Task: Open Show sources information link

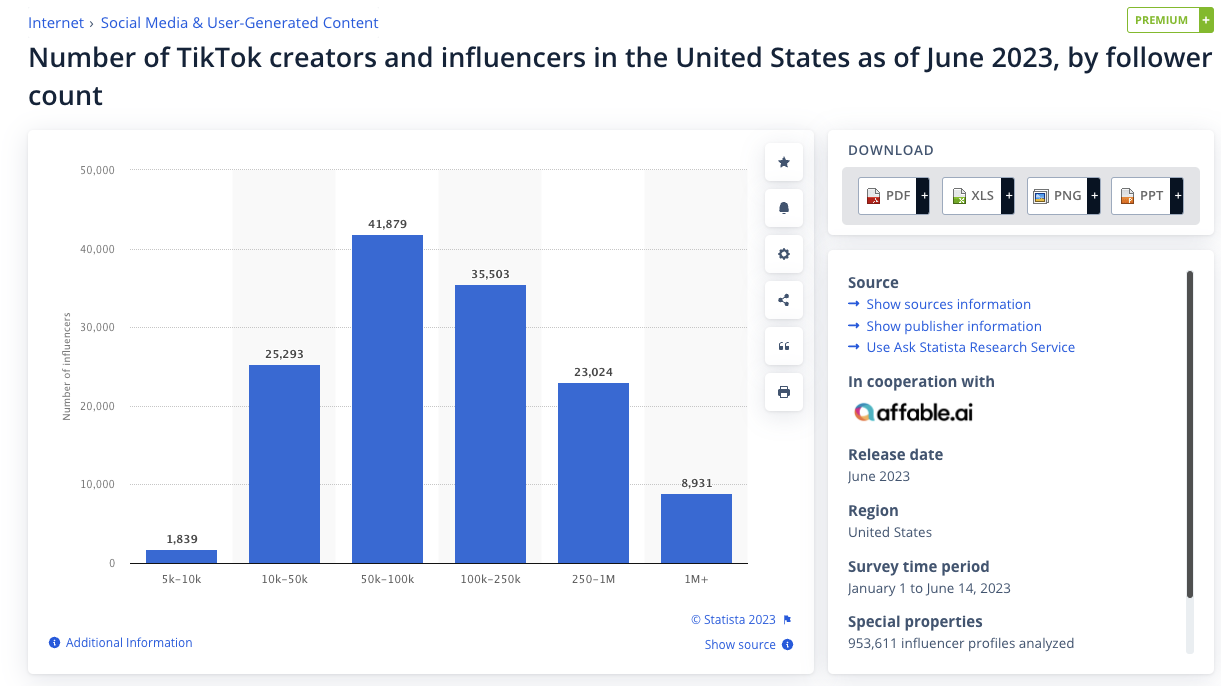Action: point(948,304)
